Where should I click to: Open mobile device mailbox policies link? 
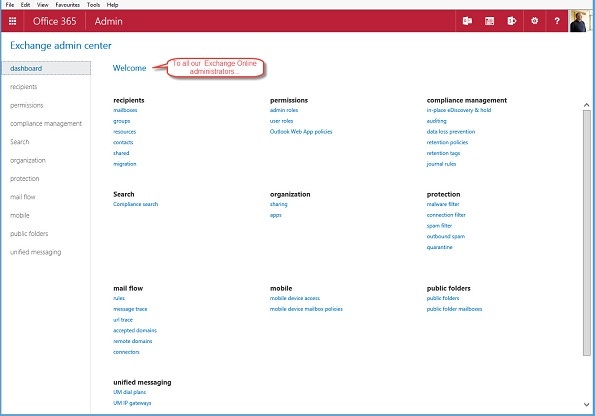coord(306,309)
